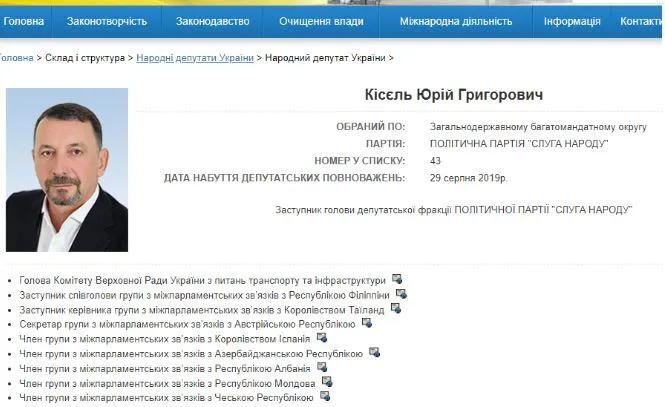Click Член групи Республікою Албанія text
The width and height of the screenshot is (665, 407).
(x=165, y=368)
